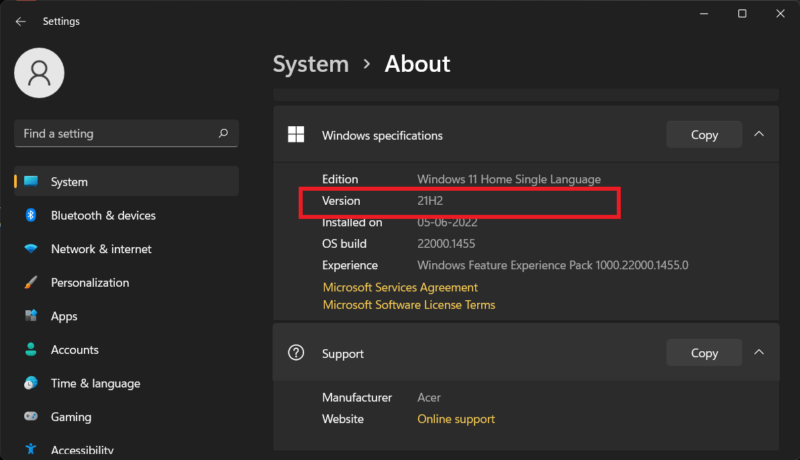Select the edition value Windows 11 Home Single Language

coord(509,180)
